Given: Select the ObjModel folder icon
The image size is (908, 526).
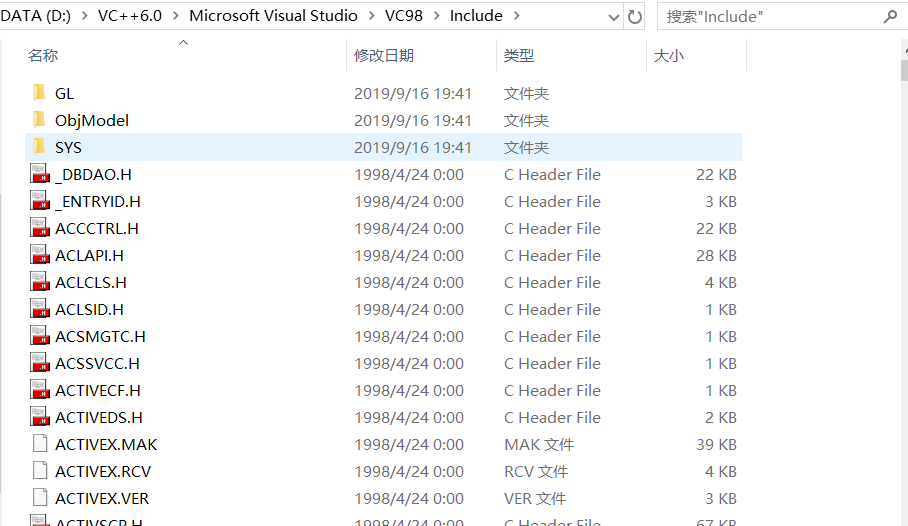Looking at the screenshot, I should coord(39,120).
